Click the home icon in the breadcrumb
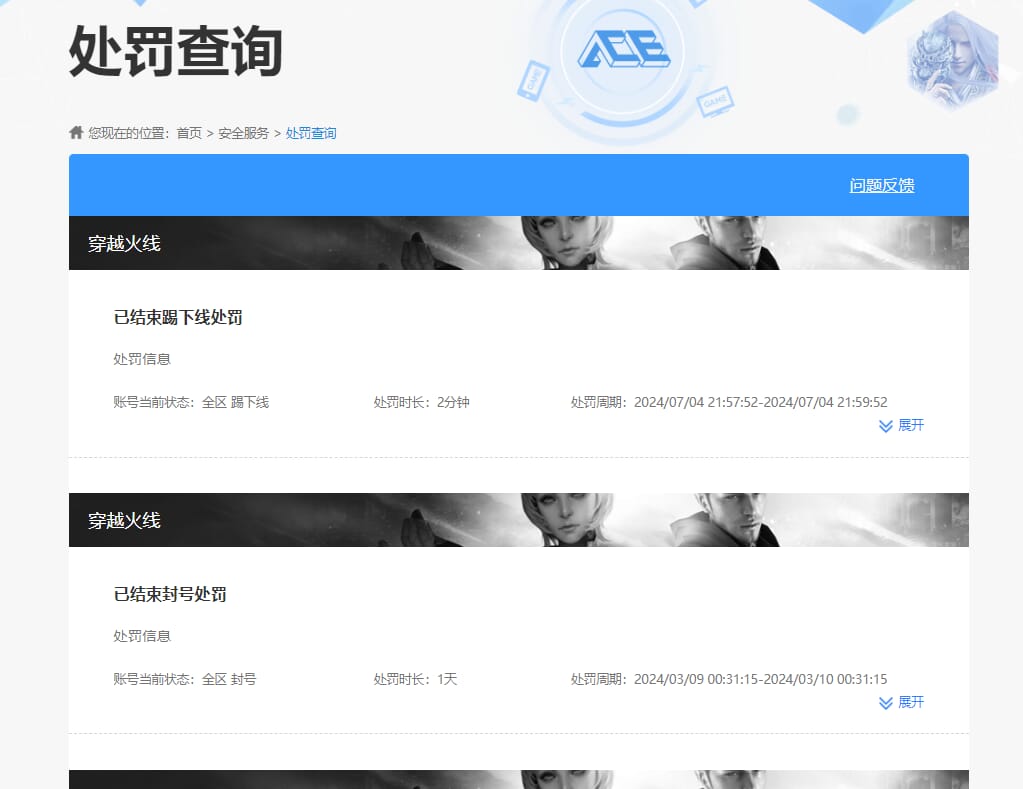The width and height of the screenshot is (1023, 789). point(76,132)
